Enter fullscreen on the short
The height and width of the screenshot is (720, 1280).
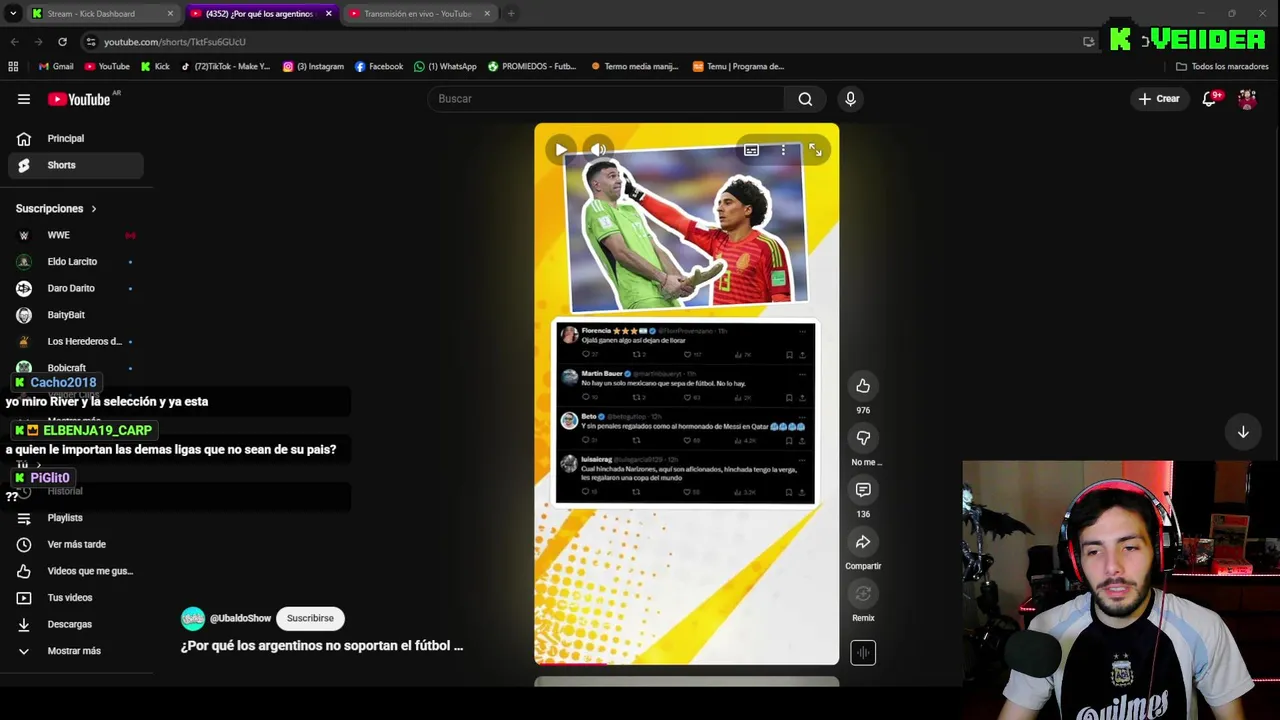(x=815, y=150)
